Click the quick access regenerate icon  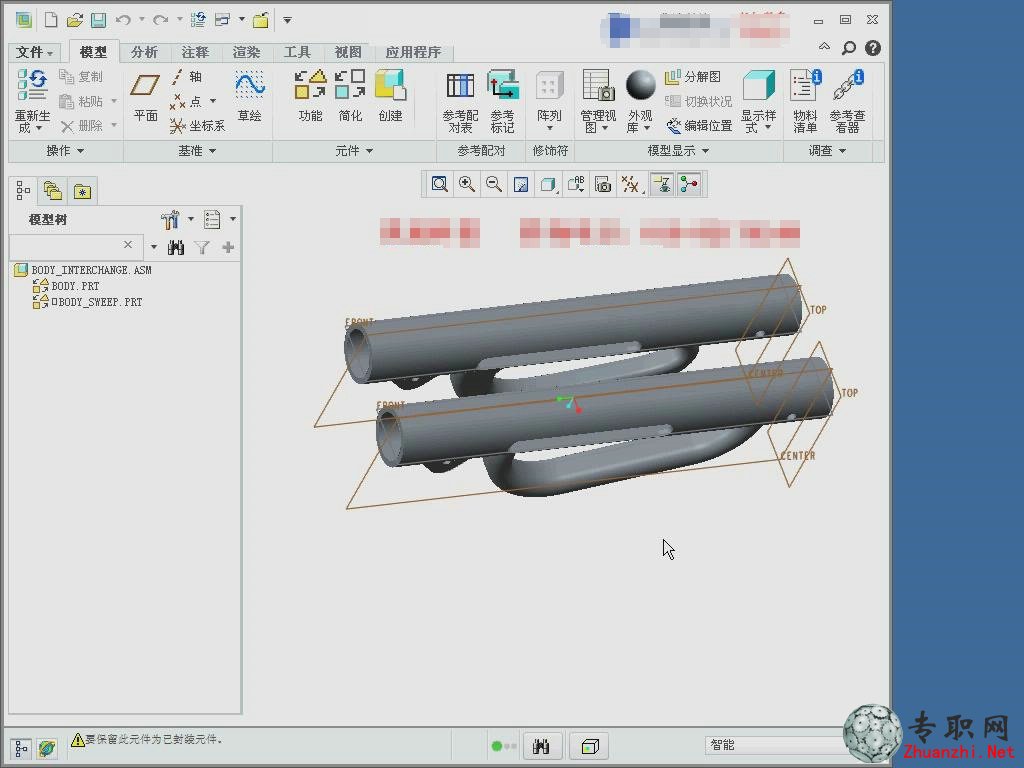[198, 20]
